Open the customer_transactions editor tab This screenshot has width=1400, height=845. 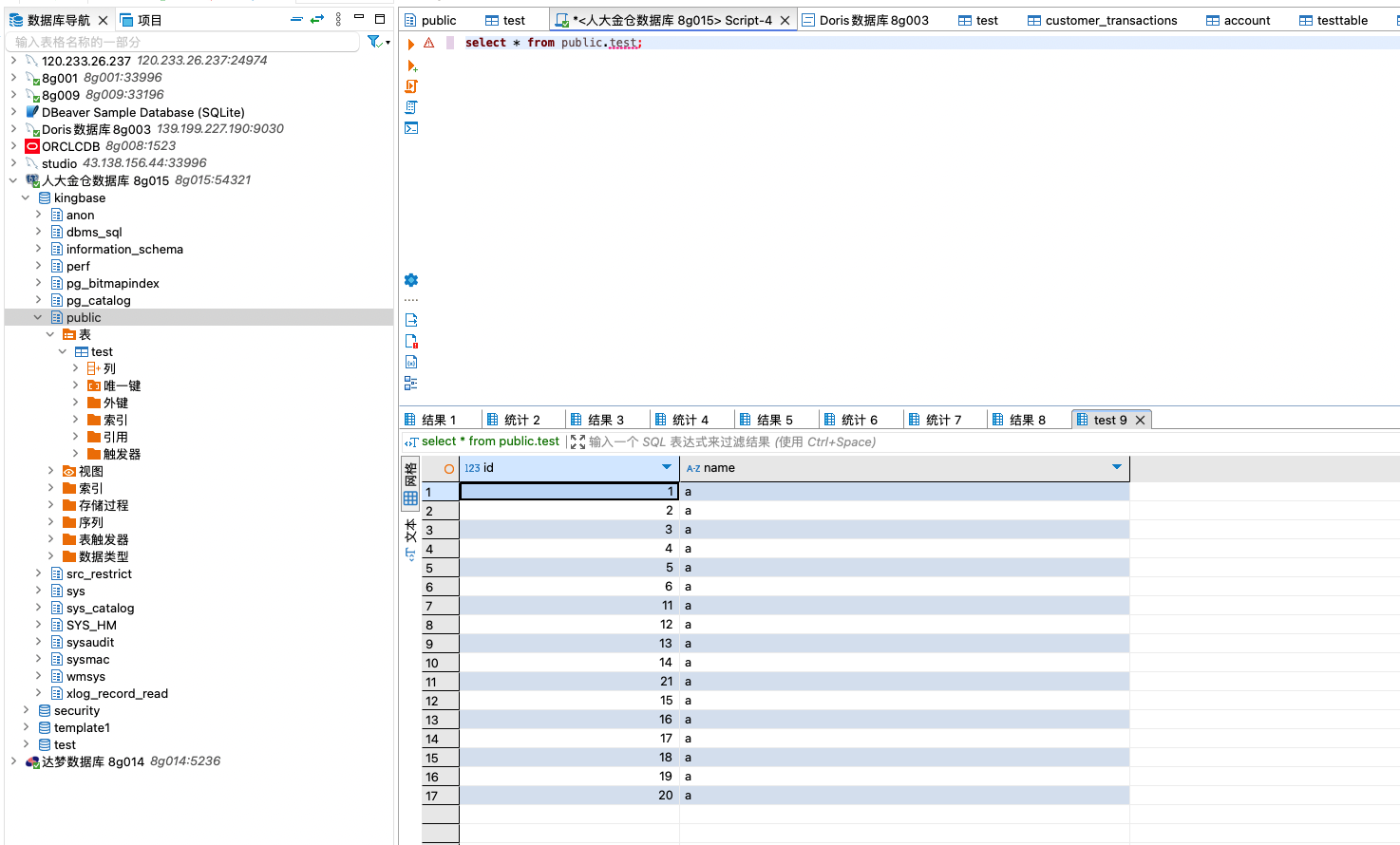pyautogui.click(x=1102, y=20)
